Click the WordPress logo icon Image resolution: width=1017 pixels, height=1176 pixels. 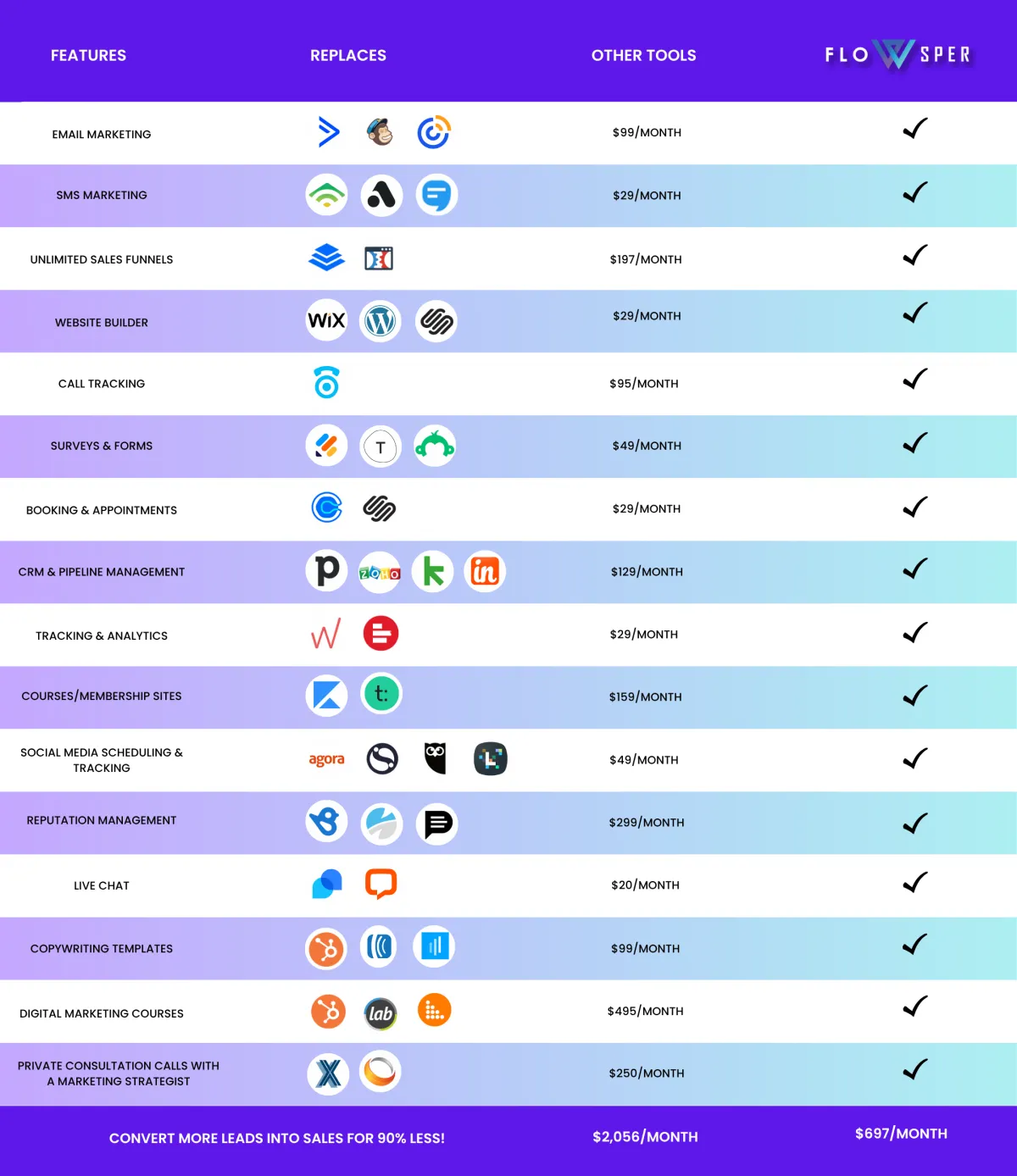coord(381,321)
